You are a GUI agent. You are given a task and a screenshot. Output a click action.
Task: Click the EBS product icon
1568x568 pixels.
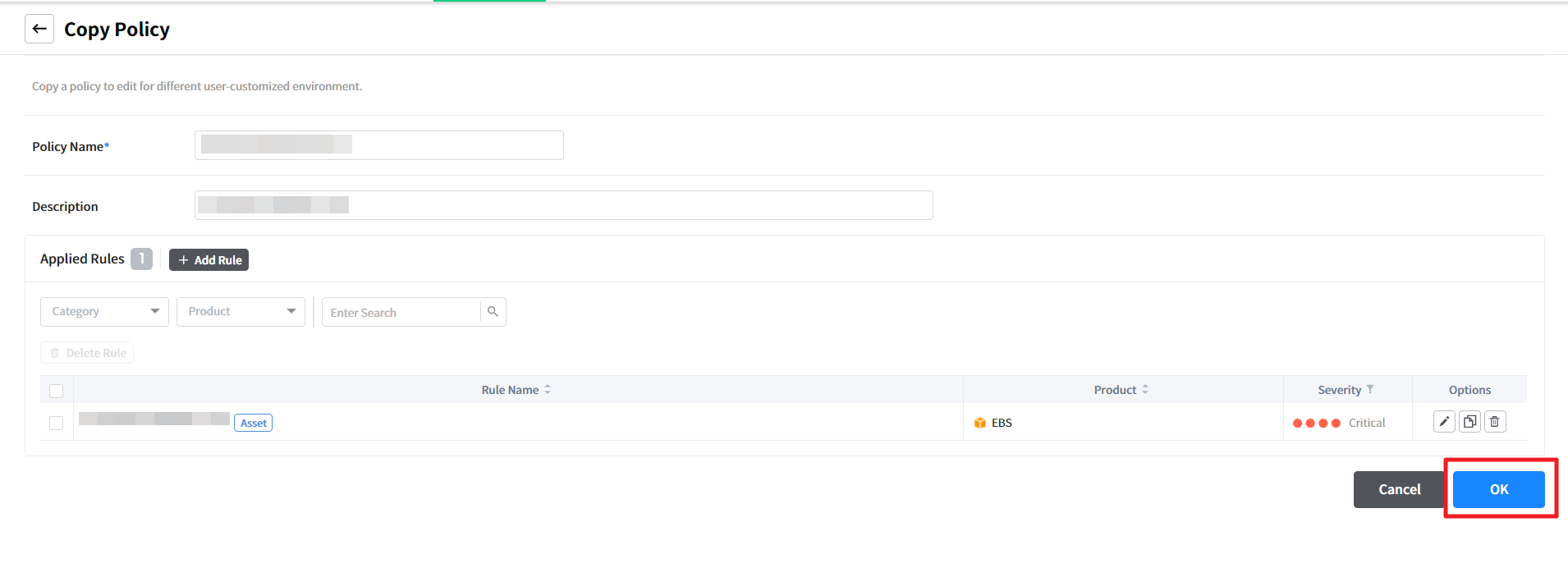point(980,423)
